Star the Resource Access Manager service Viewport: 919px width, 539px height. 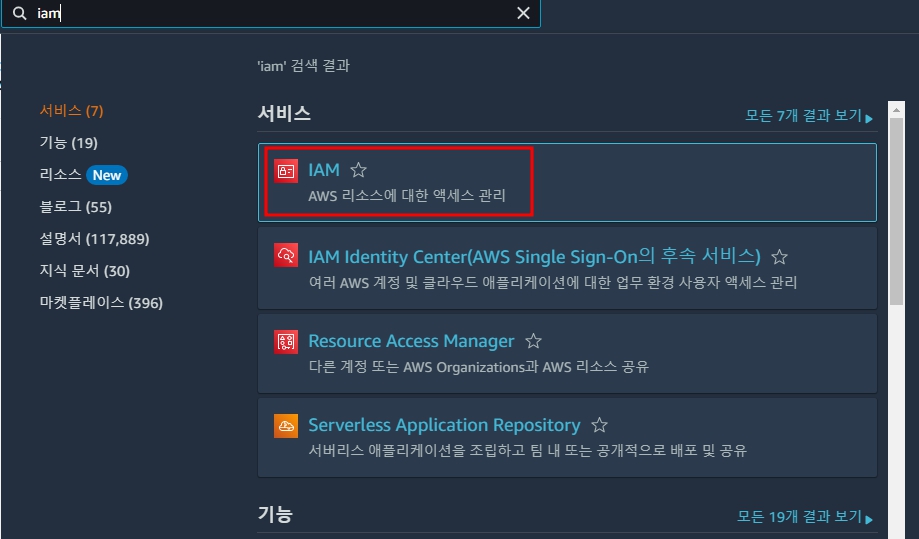click(533, 341)
